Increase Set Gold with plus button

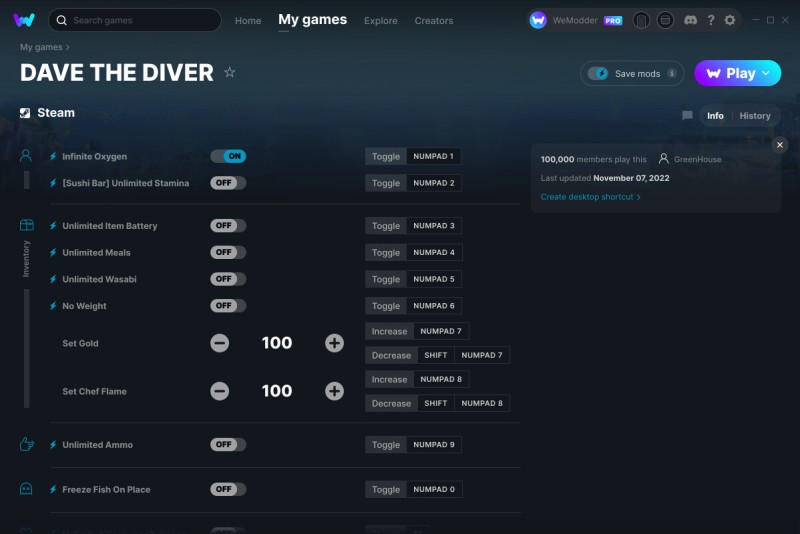coord(334,343)
